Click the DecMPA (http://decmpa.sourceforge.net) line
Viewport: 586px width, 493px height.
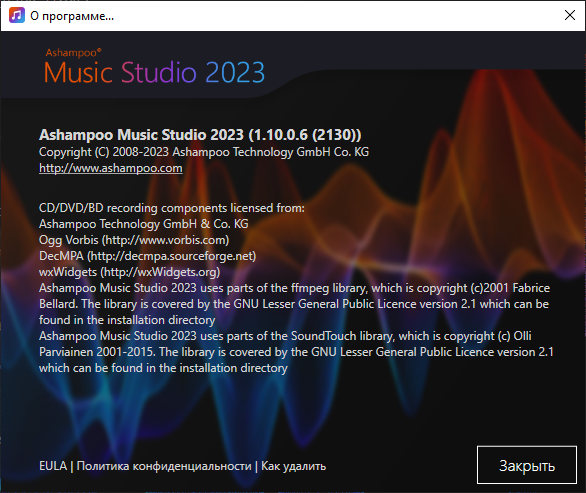[x=147, y=256]
